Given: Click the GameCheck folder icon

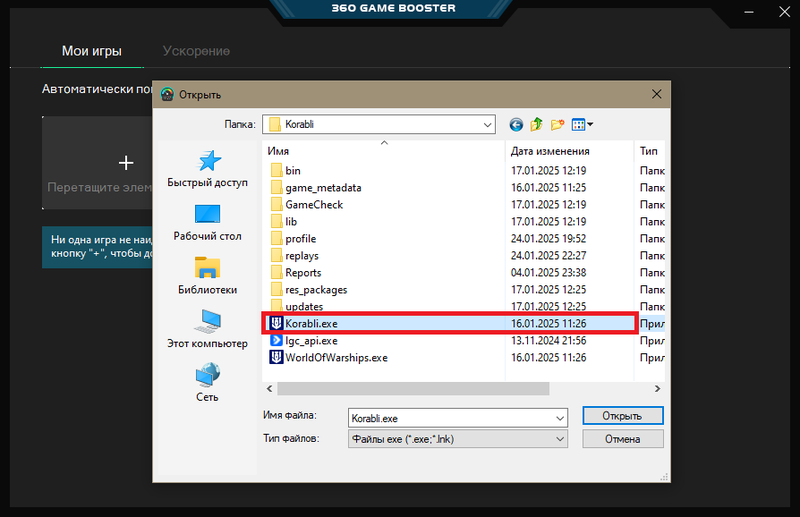Looking at the screenshot, I should click(276, 204).
